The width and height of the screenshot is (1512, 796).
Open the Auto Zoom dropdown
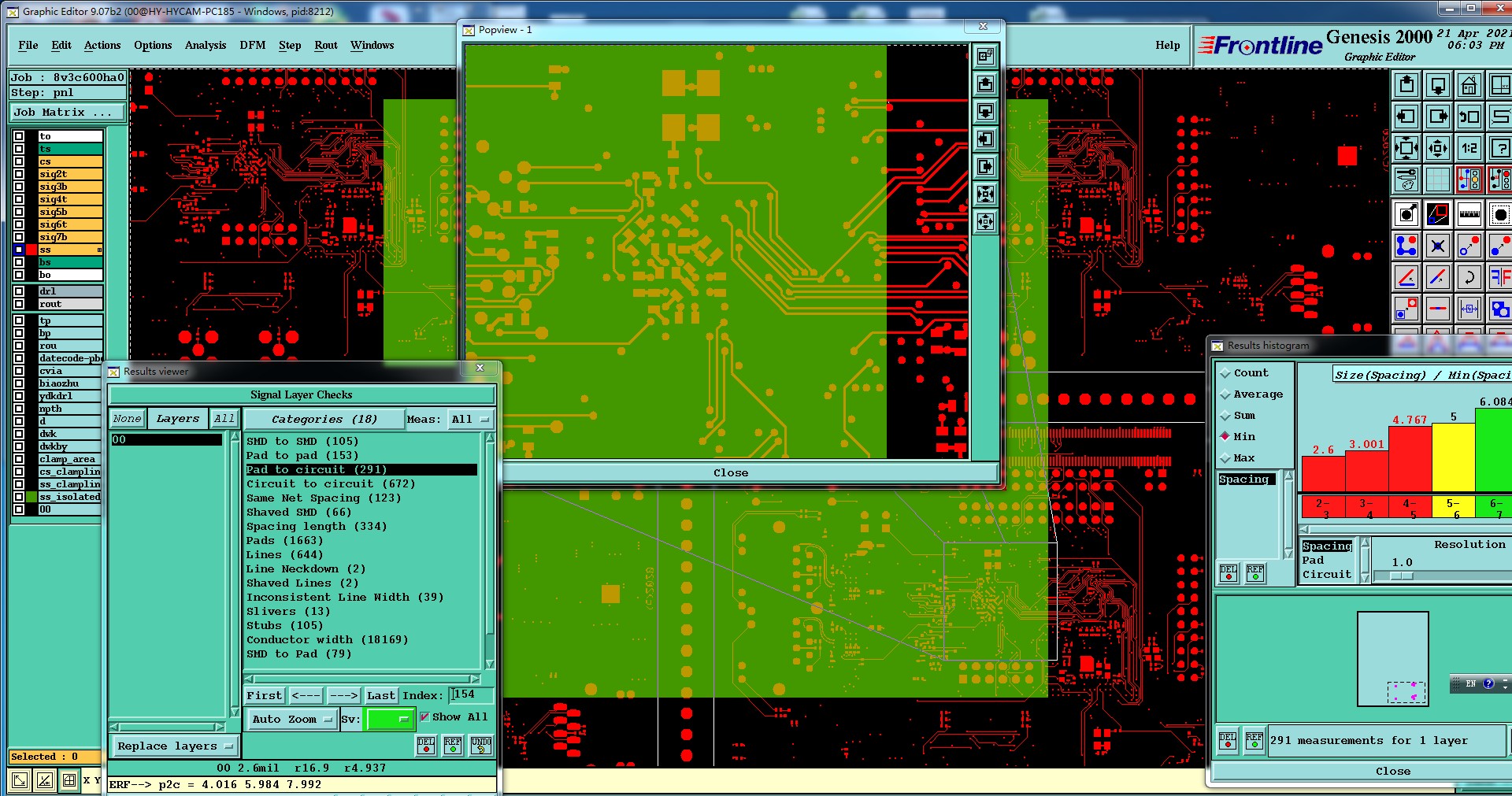pyautogui.click(x=291, y=719)
